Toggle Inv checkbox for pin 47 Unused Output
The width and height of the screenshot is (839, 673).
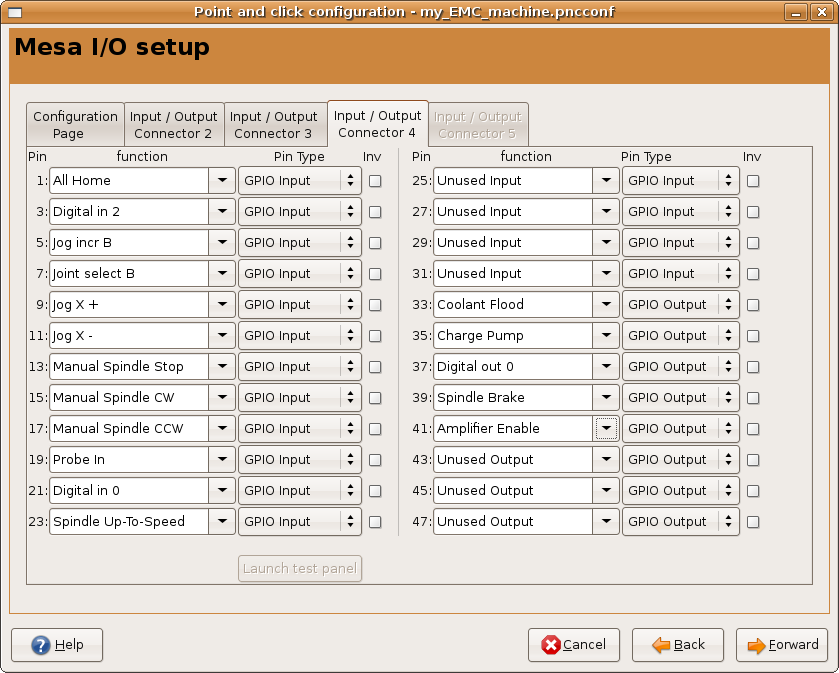(753, 522)
